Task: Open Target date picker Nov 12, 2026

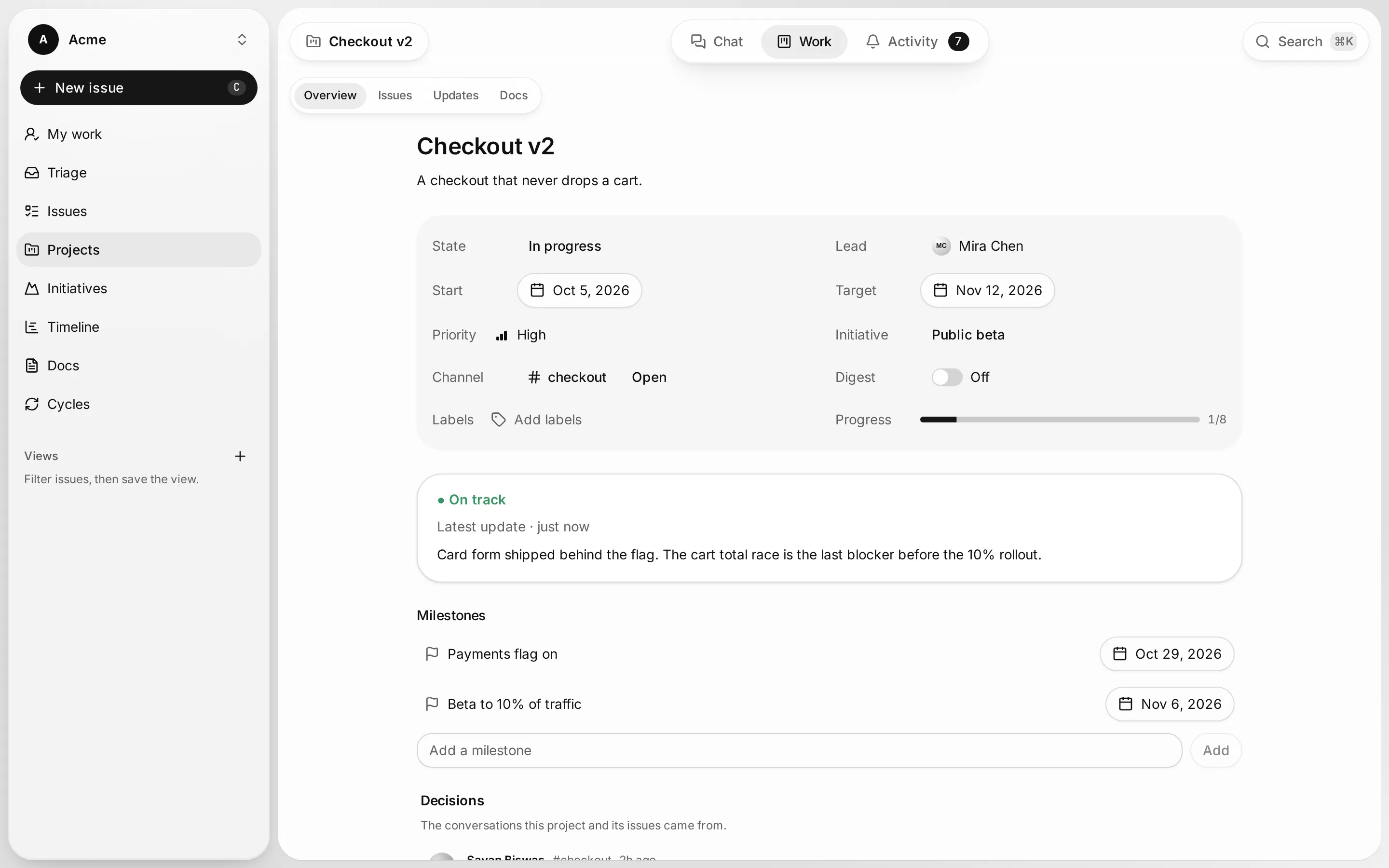Action: pos(987,290)
